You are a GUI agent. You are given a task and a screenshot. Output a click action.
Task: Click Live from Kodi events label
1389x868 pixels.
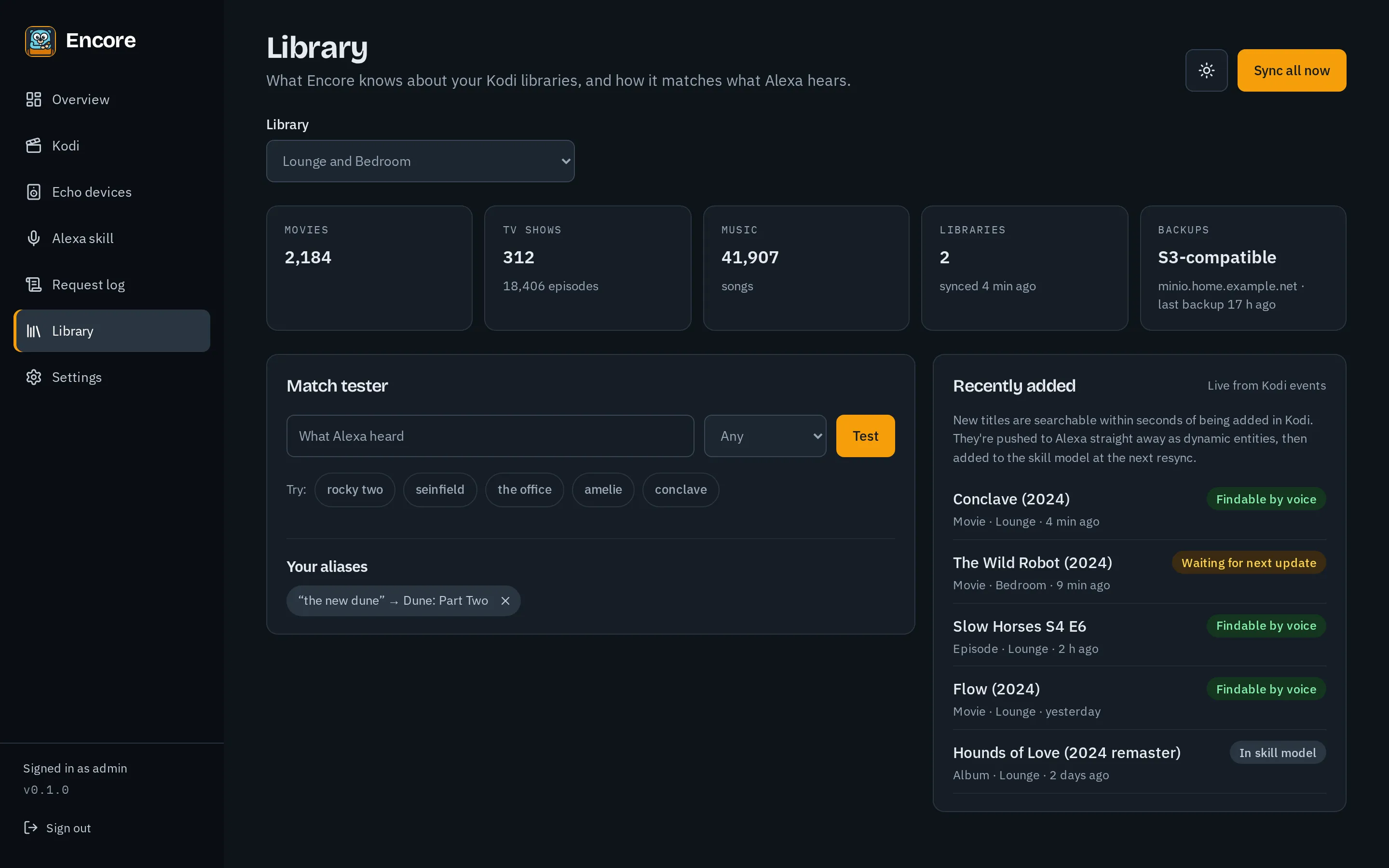1266,385
